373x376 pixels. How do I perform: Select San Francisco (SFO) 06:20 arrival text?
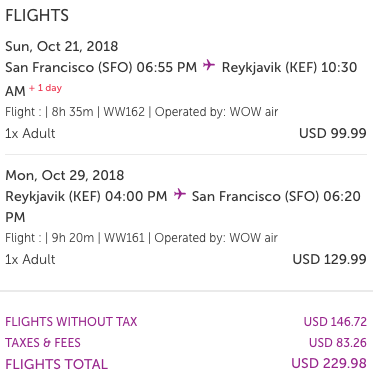click(276, 196)
